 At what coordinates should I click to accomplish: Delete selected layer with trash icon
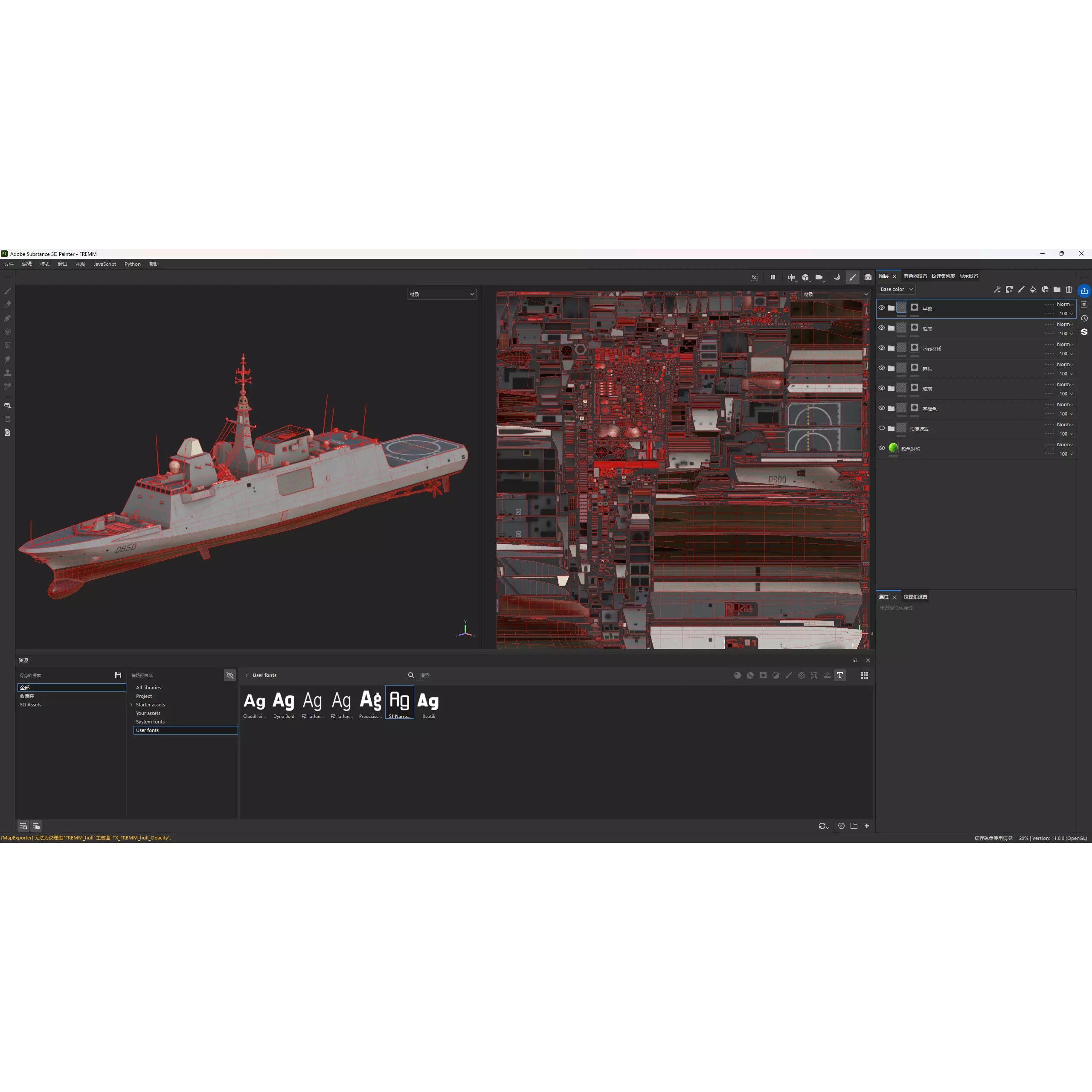[x=1069, y=289]
